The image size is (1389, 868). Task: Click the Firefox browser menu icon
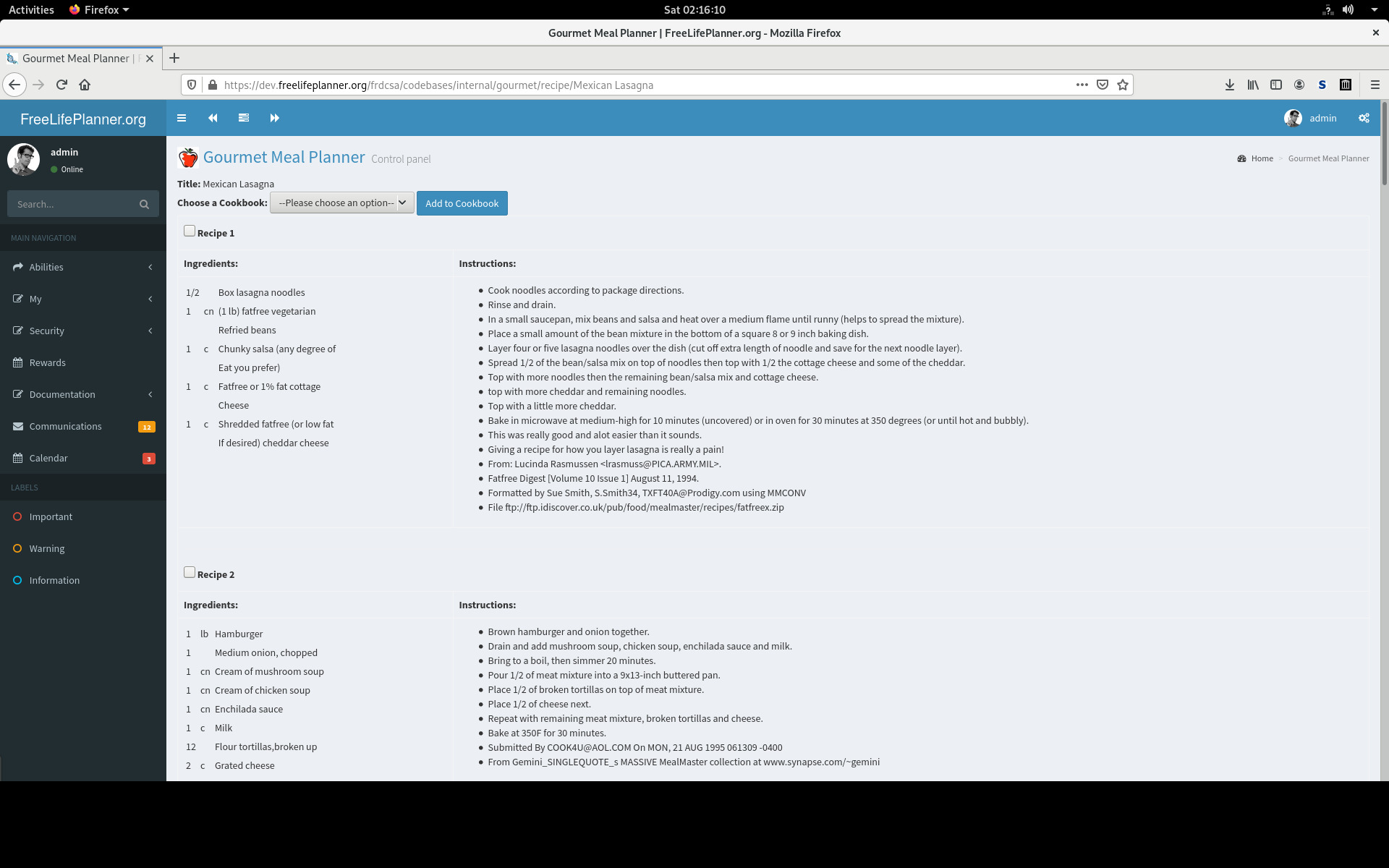coord(1375,84)
